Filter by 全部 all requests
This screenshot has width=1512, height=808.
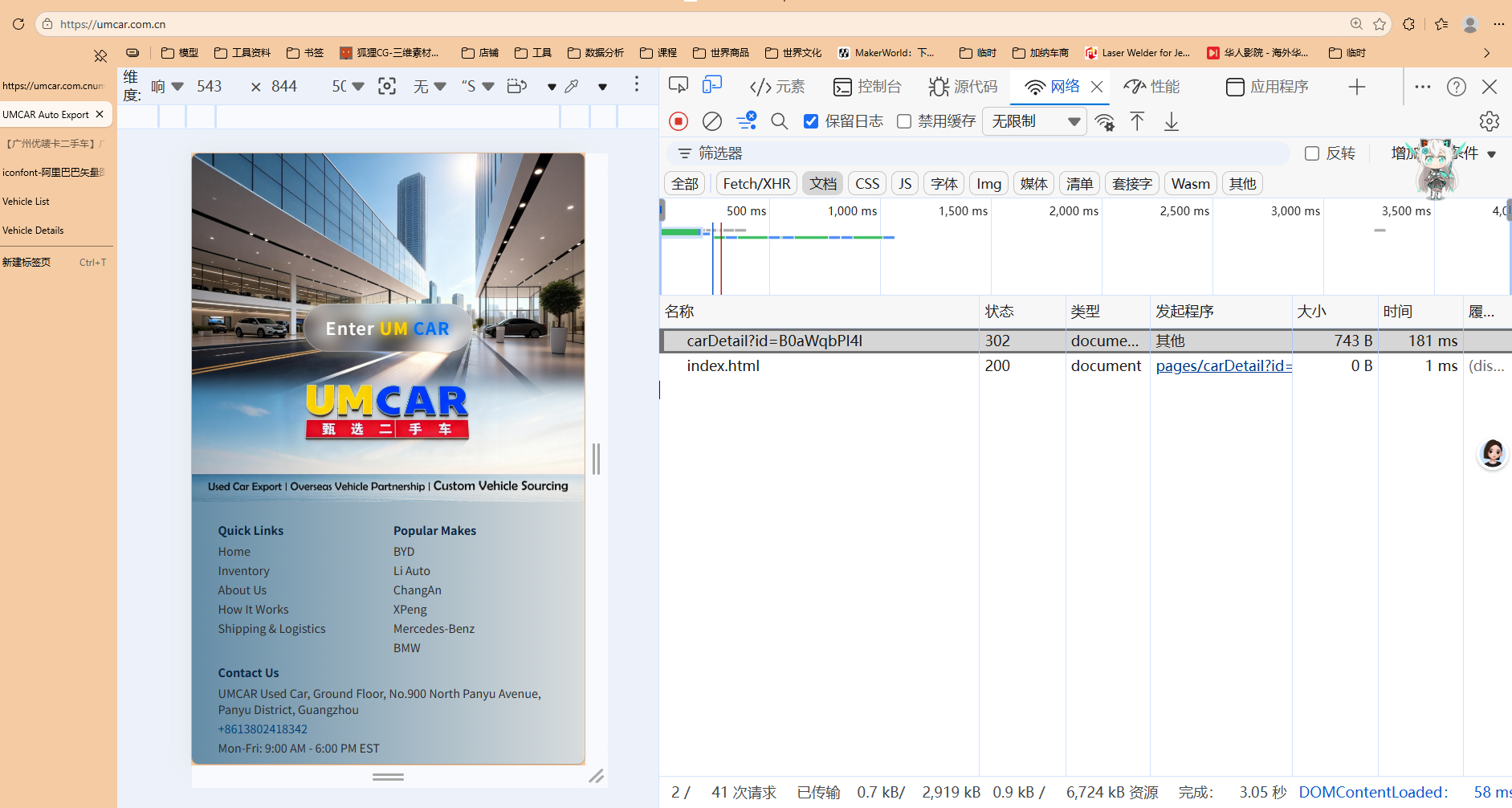coord(685,184)
